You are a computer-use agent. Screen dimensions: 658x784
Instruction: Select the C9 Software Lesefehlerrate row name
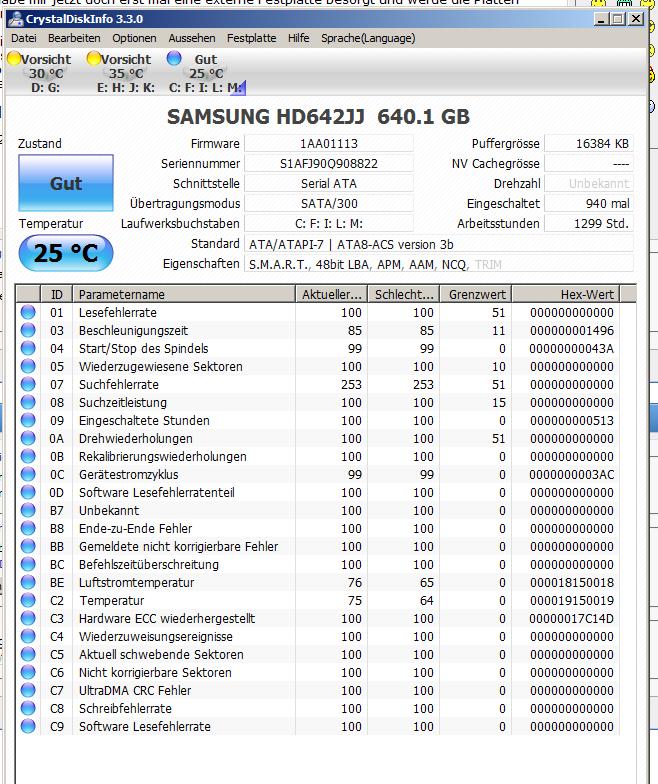(144, 726)
